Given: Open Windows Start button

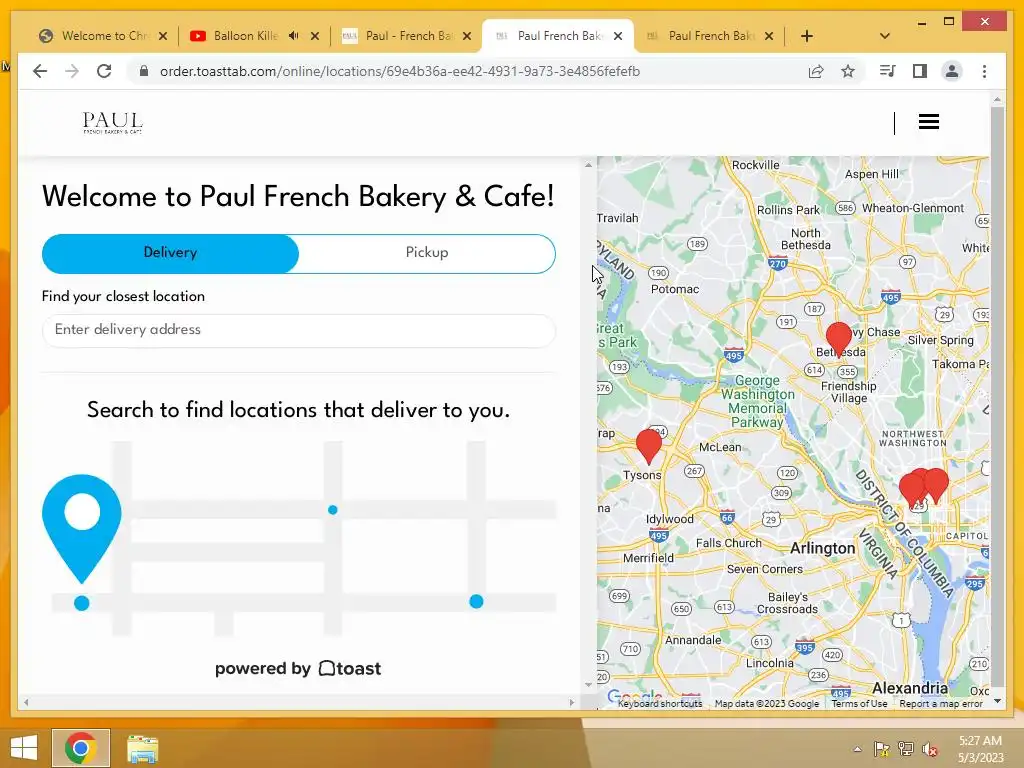Looking at the screenshot, I should click(24, 748).
